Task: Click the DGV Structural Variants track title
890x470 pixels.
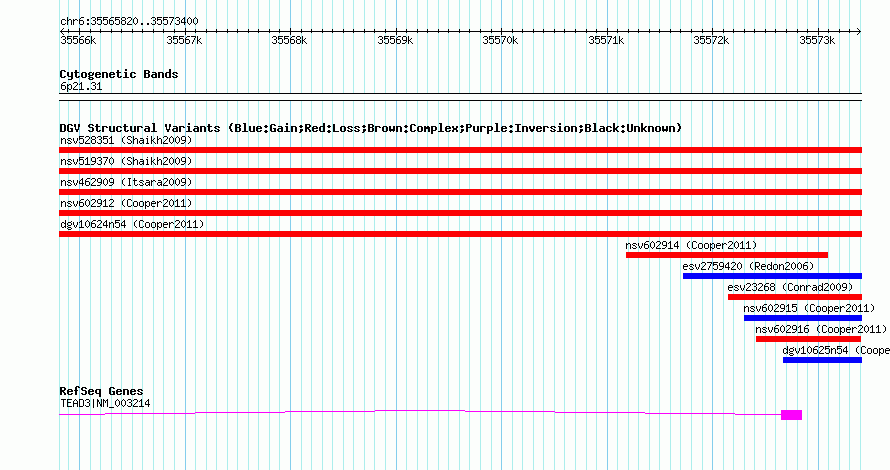Action: [x=371, y=128]
